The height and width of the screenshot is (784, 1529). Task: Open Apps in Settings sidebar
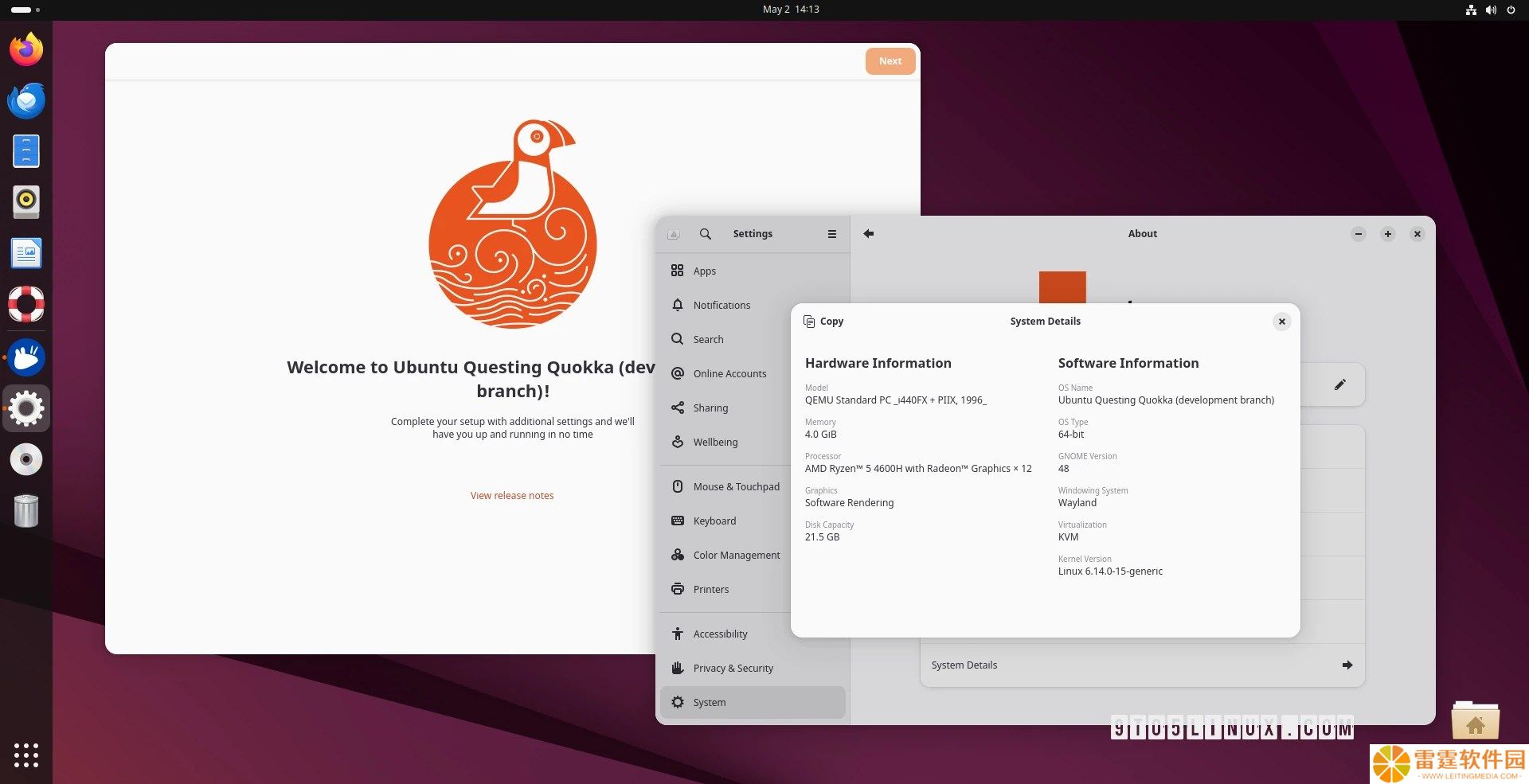[753, 271]
